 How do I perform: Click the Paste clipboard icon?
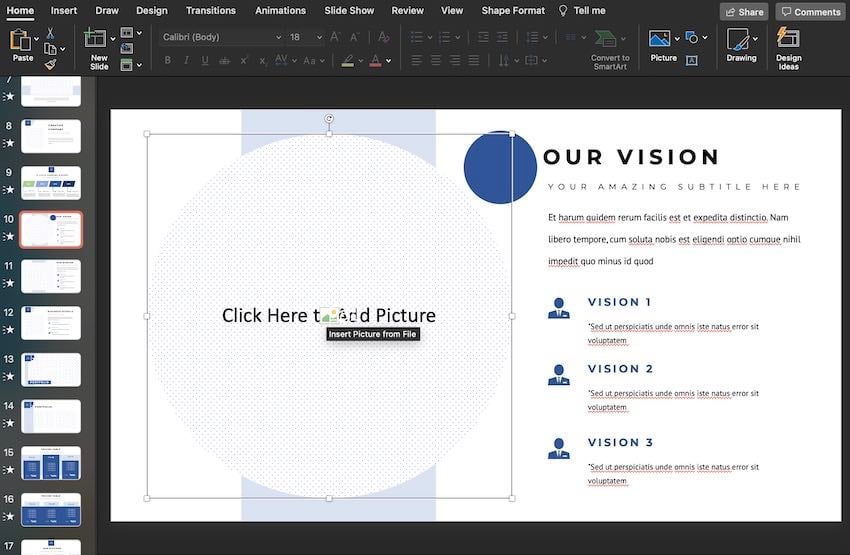pos(21,42)
